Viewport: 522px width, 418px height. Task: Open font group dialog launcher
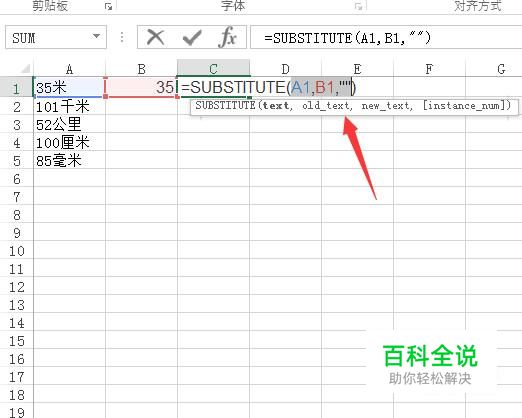(x=358, y=6)
